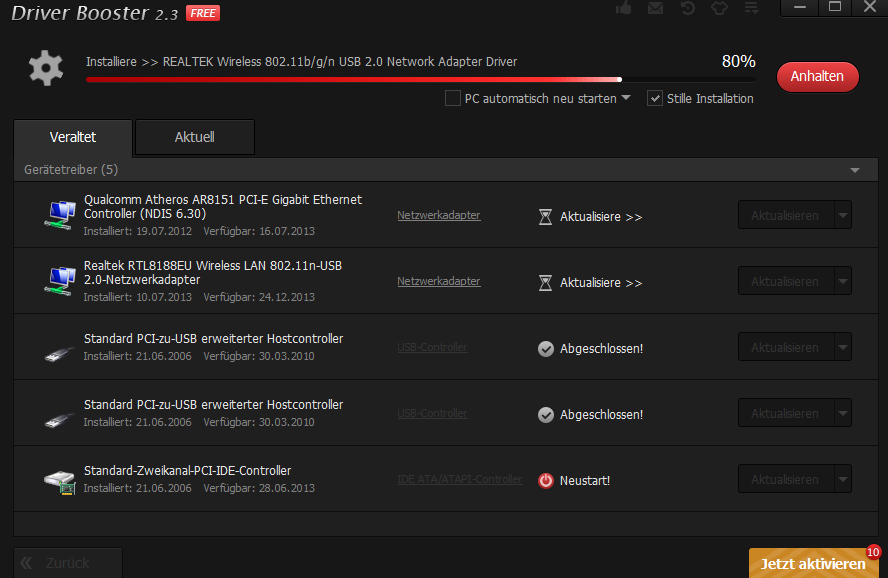Click the FREE edition badge
This screenshot has width=888, height=578.
[203, 13]
